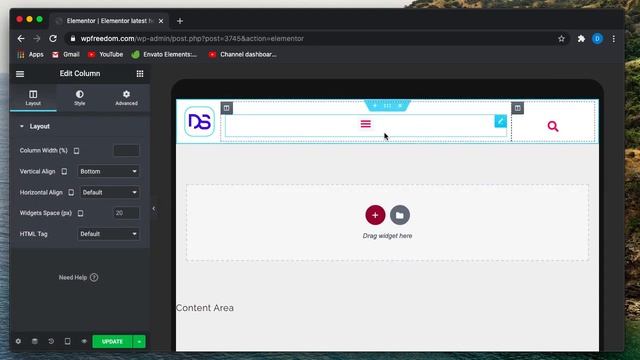
Task: Open the Horizontal Align dropdown
Action: (x=109, y=192)
